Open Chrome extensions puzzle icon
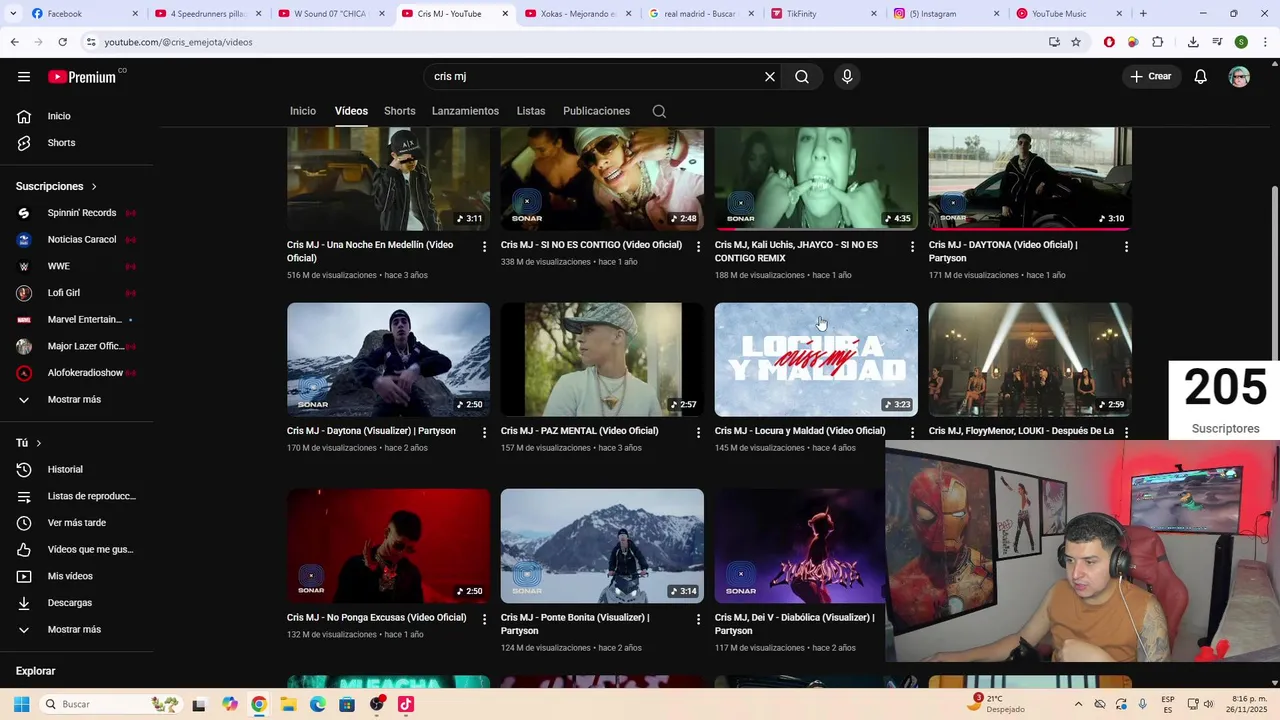The image size is (1280, 720). pyautogui.click(x=1158, y=42)
